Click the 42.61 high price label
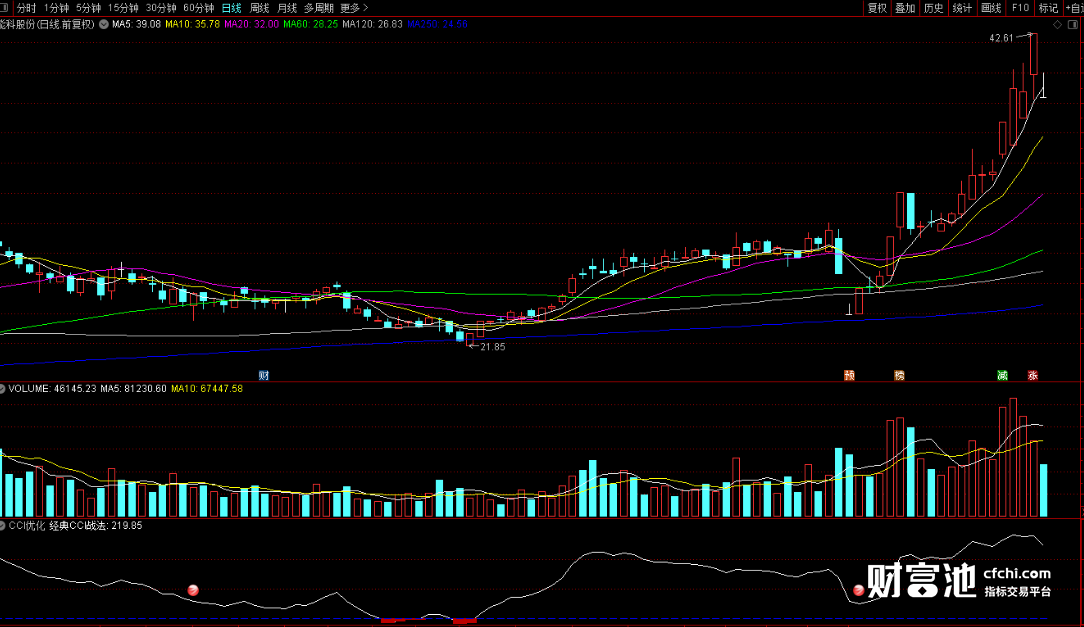This screenshot has width=1084, height=627. 1001,38
